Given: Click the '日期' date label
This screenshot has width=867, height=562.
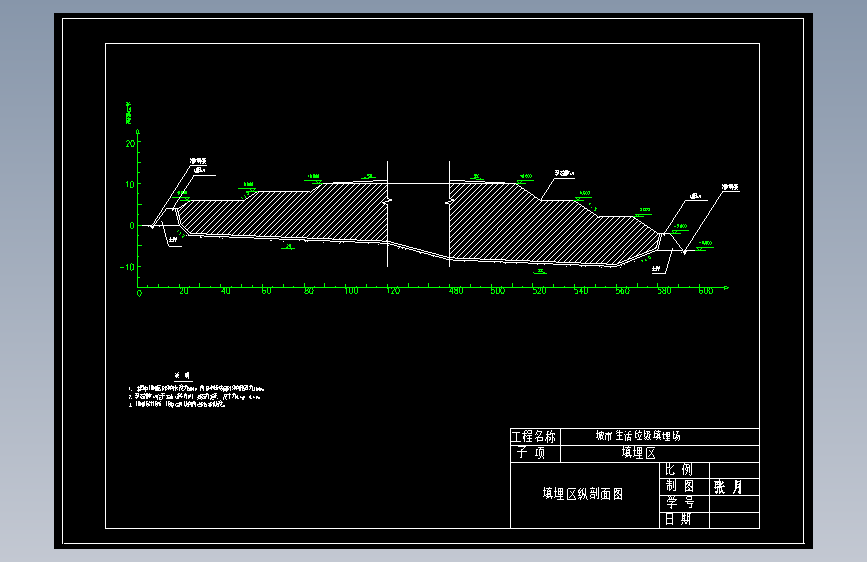Looking at the screenshot, I should 678,519.
